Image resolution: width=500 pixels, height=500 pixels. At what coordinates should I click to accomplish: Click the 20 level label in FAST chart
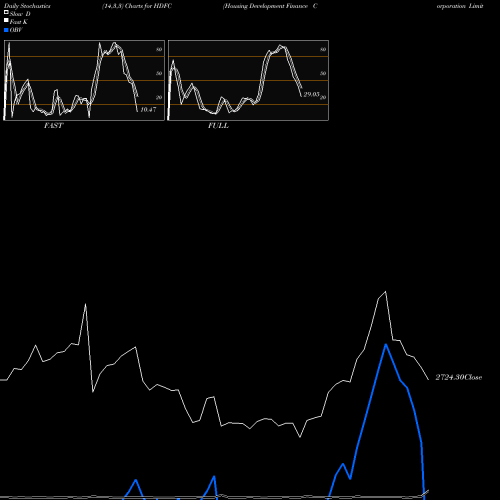pyautogui.click(x=159, y=97)
